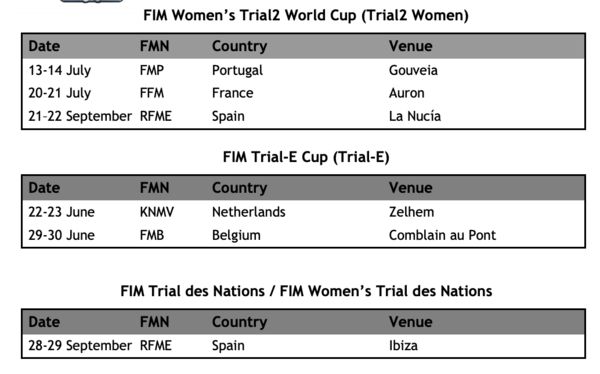Click the Netherlands country cell
The height and width of the screenshot is (374, 600).
[249, 212]
